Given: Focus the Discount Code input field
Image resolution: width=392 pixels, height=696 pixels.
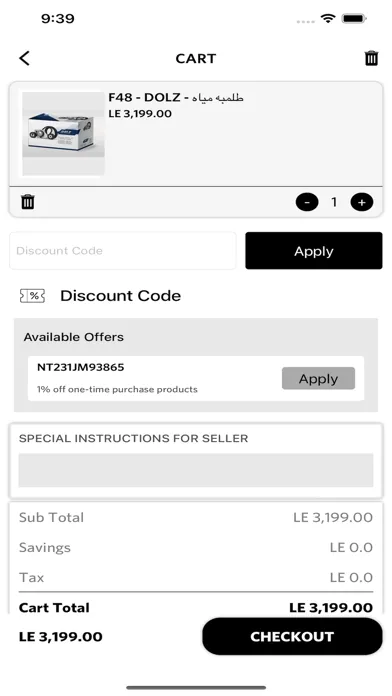Looking at the screenshot, I should pos(123,251).
